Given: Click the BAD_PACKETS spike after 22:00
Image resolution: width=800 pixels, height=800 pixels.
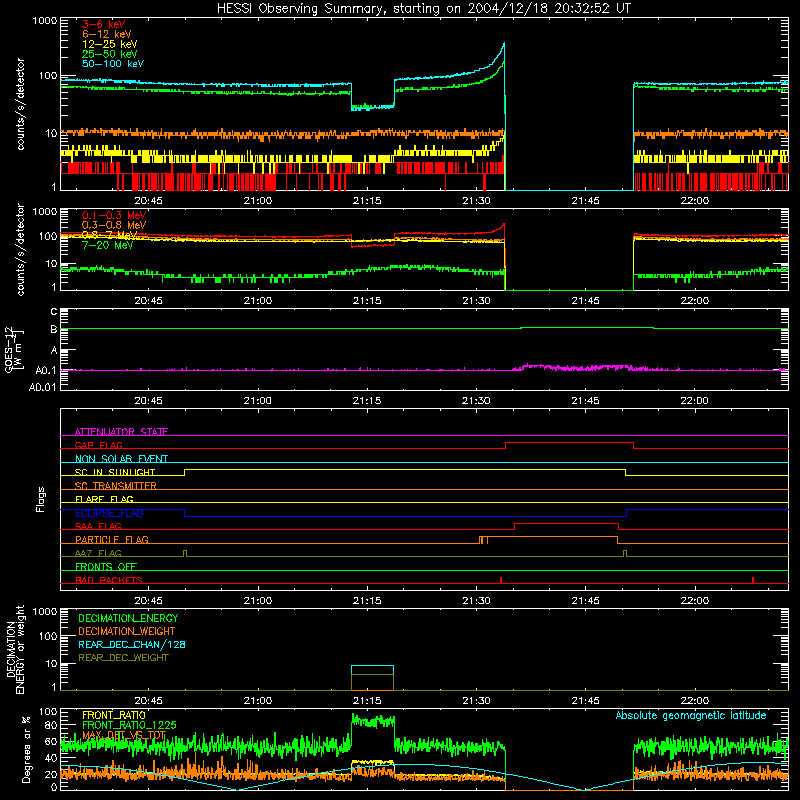Looking at the screenshot, I should coord(753,580).
